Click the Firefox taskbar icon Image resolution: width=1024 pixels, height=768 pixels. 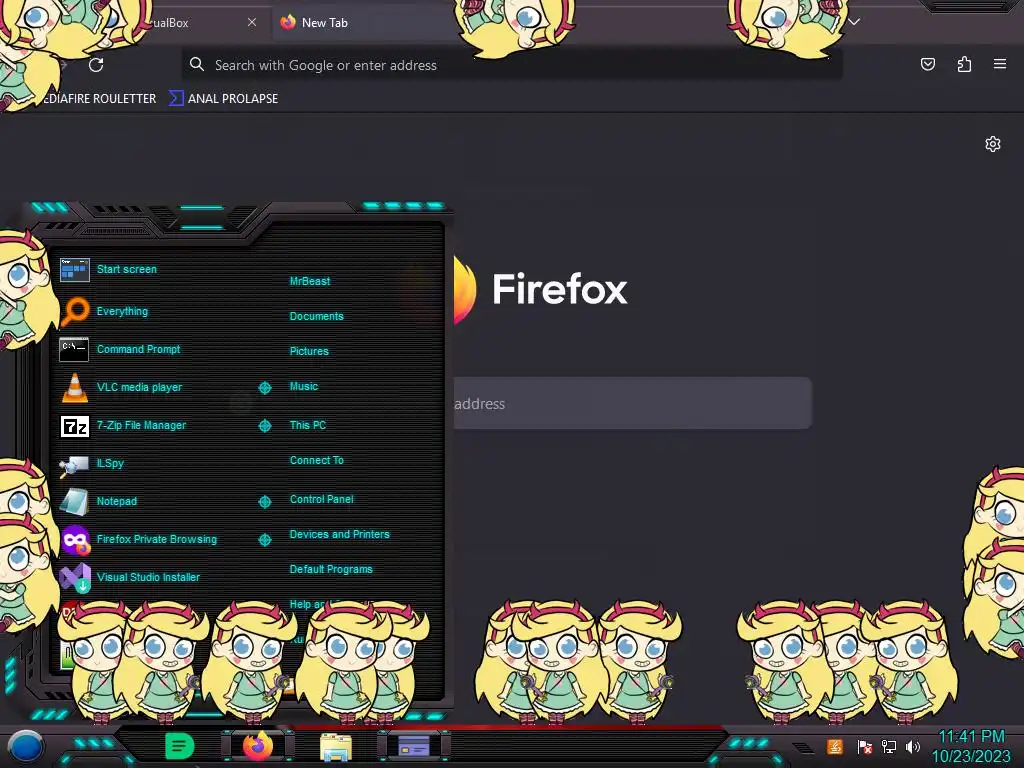pyautogui.click(x=258, y=746)
